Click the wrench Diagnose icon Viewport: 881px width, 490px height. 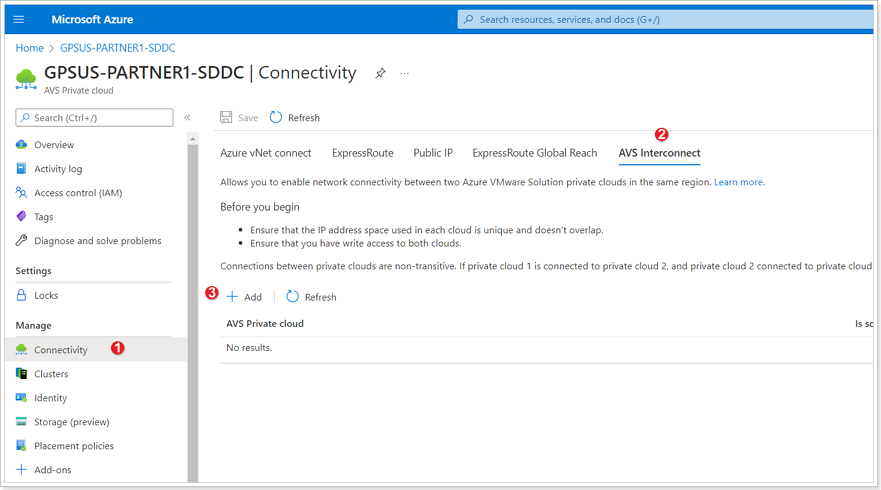(21, 241)
